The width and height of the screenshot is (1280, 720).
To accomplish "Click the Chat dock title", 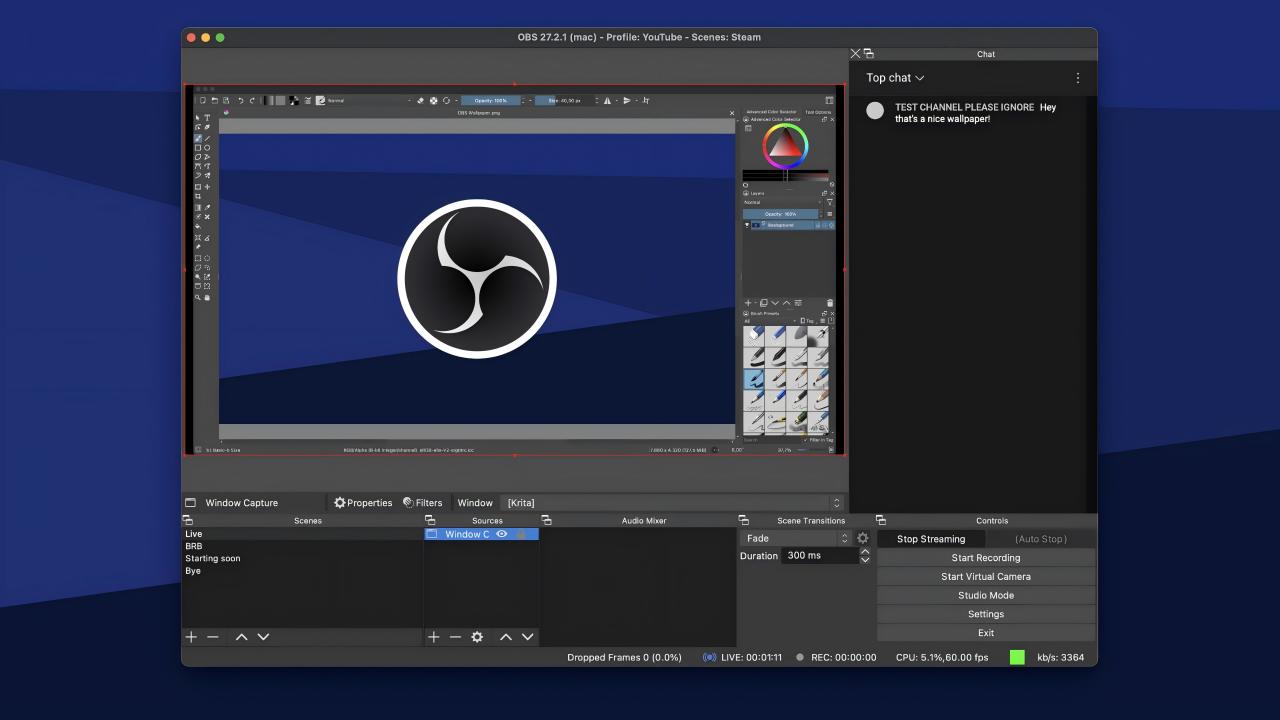I will tap(986, 54).
